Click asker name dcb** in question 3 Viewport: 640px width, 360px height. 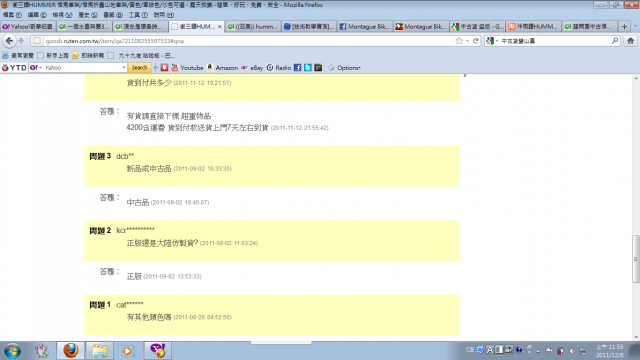125,156
